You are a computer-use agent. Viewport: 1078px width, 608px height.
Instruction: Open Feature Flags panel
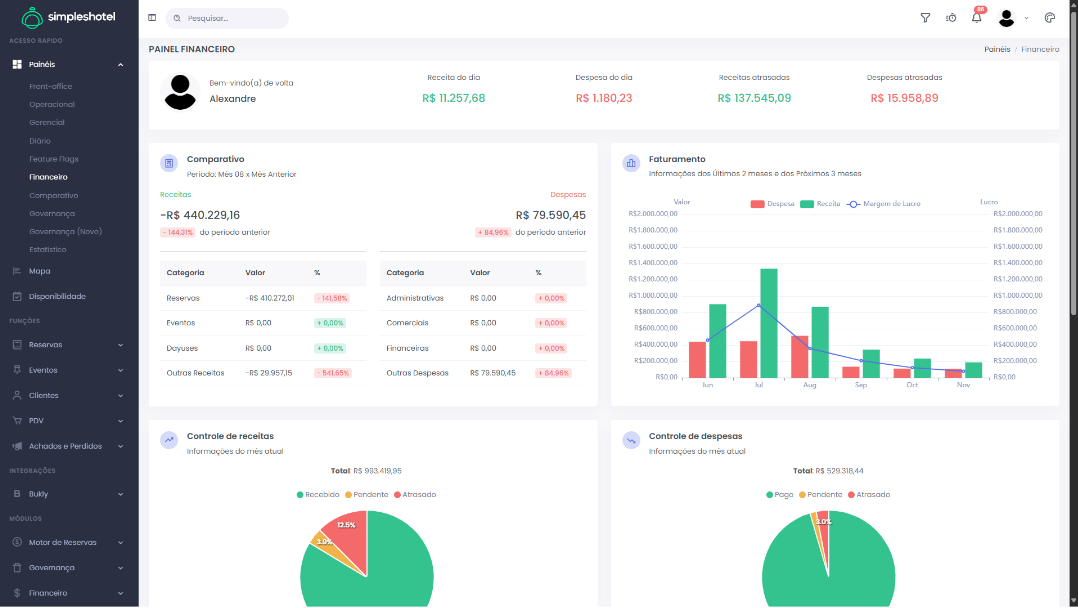tap(54, 159)
